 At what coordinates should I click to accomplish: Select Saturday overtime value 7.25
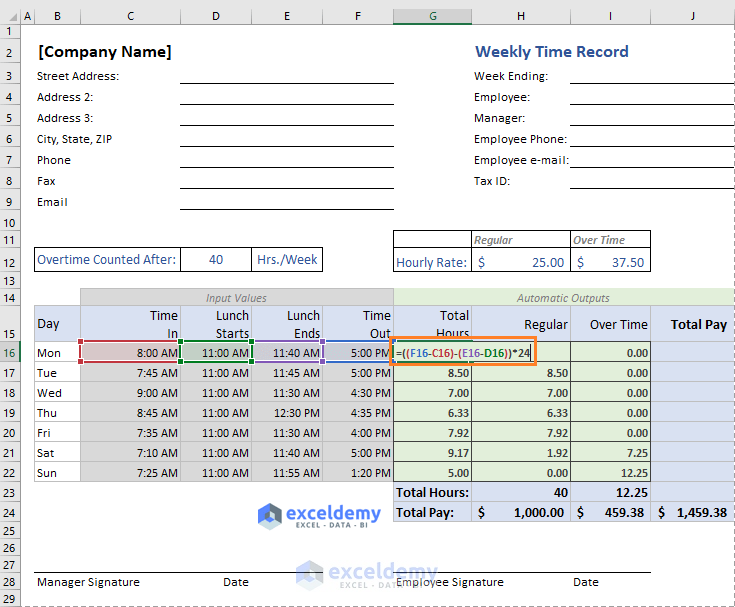(610, 453)
